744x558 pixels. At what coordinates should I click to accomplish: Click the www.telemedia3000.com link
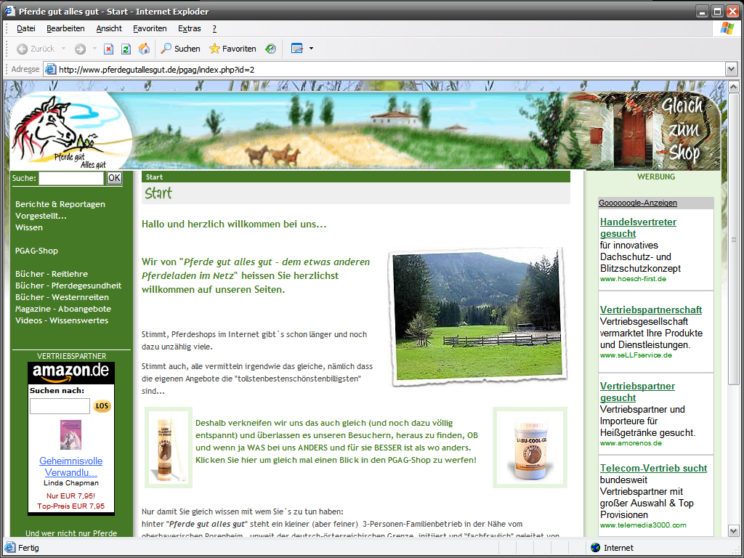coord(643,525)
